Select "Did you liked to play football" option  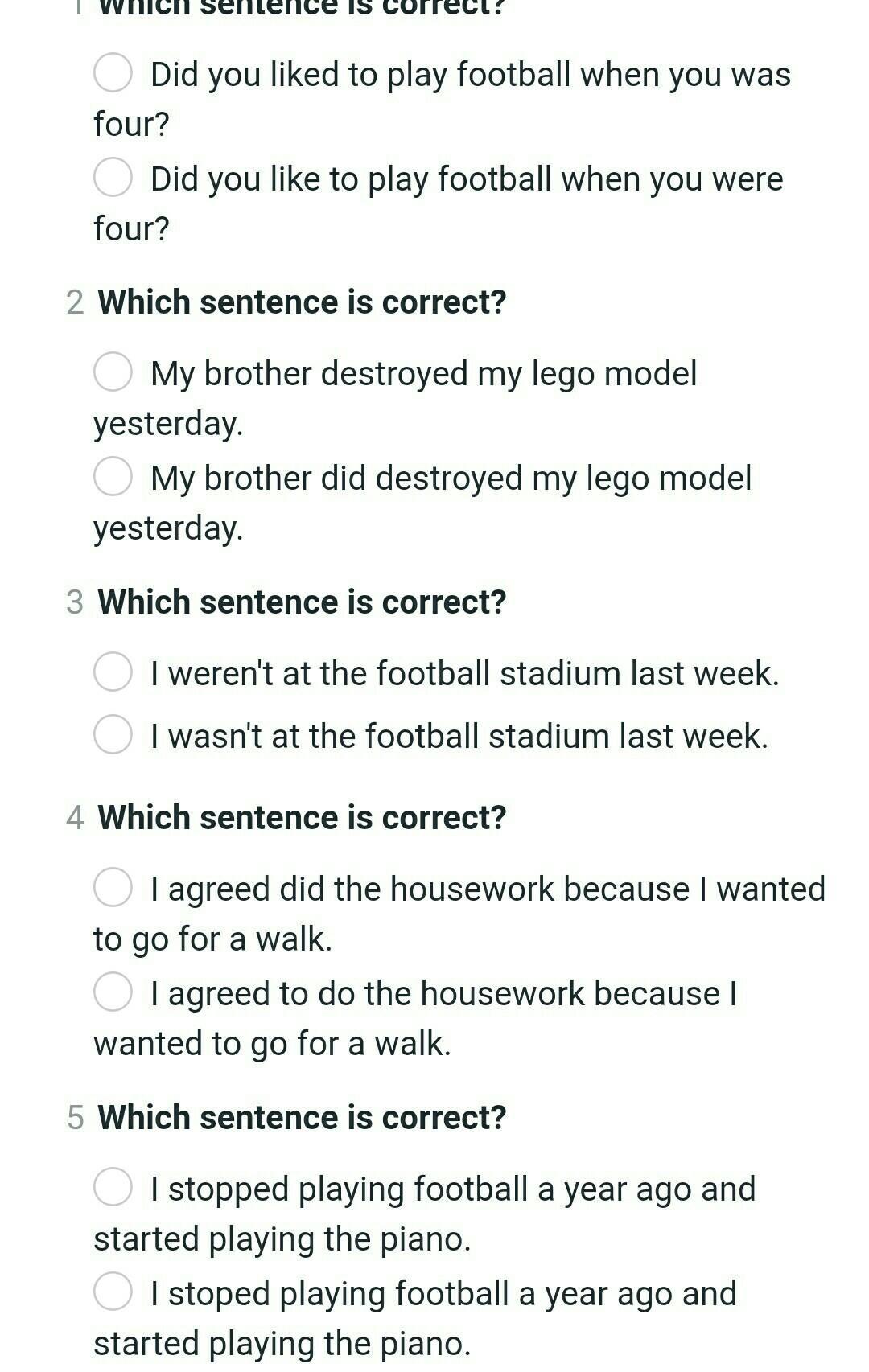(x=113, y=73)
